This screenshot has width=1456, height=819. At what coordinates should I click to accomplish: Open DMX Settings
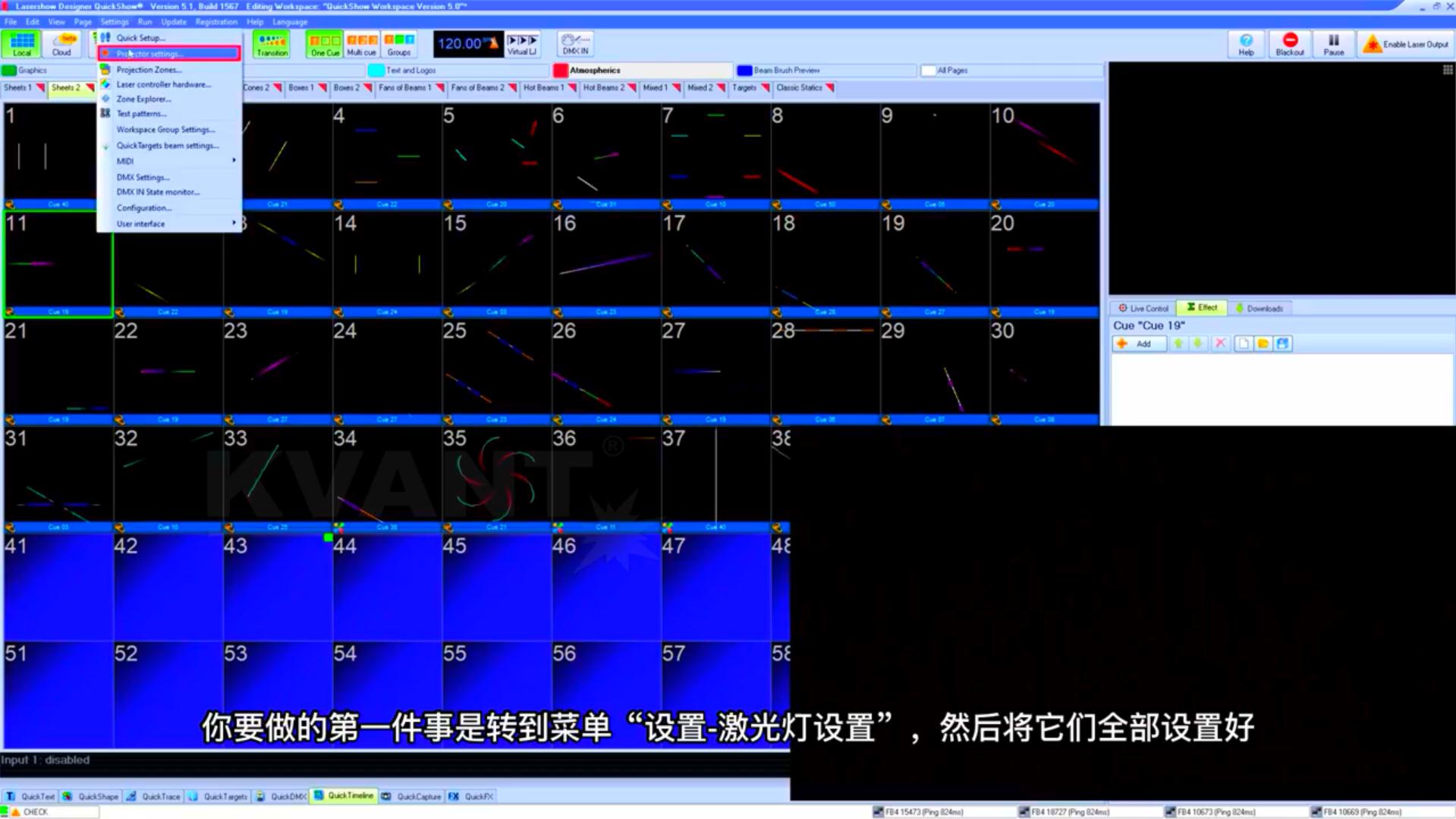tap(169, 177)
